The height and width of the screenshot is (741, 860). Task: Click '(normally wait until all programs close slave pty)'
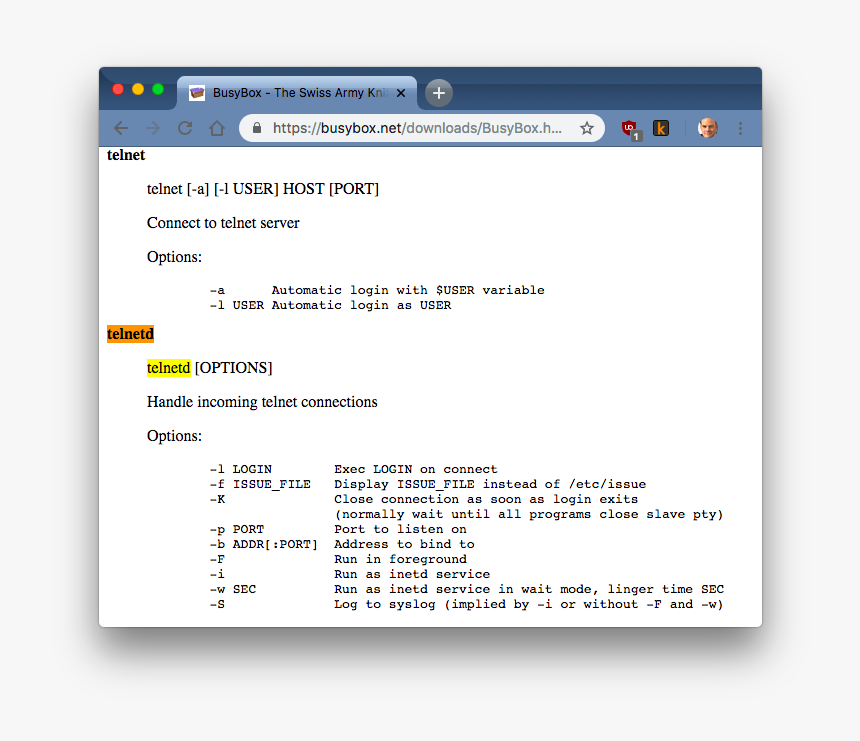click(529, 514)
